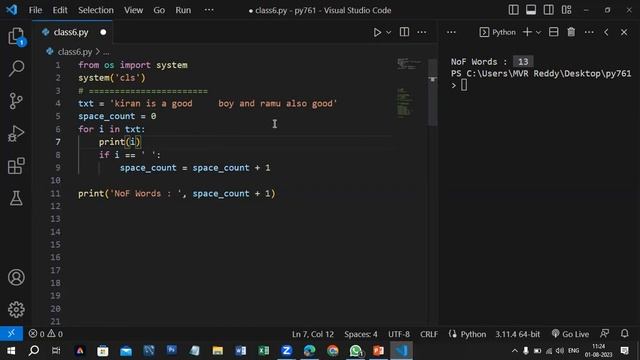This screenshot has width=640, height=360.
Task: Open the View menu
Action: (133, 10)
